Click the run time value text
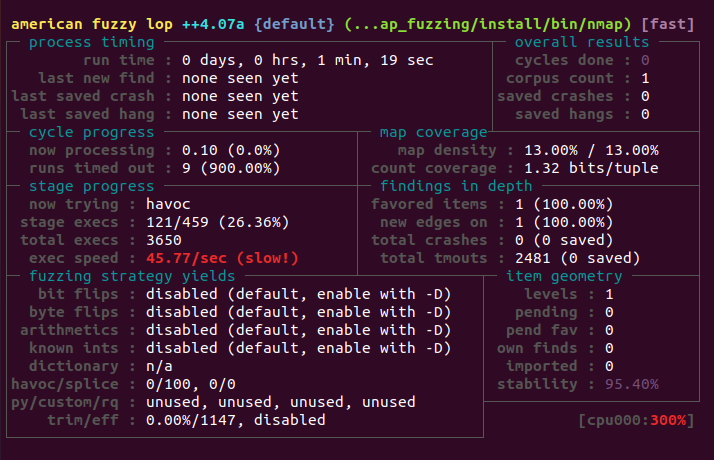Viewport: 714px width, 460px height. 307,60
